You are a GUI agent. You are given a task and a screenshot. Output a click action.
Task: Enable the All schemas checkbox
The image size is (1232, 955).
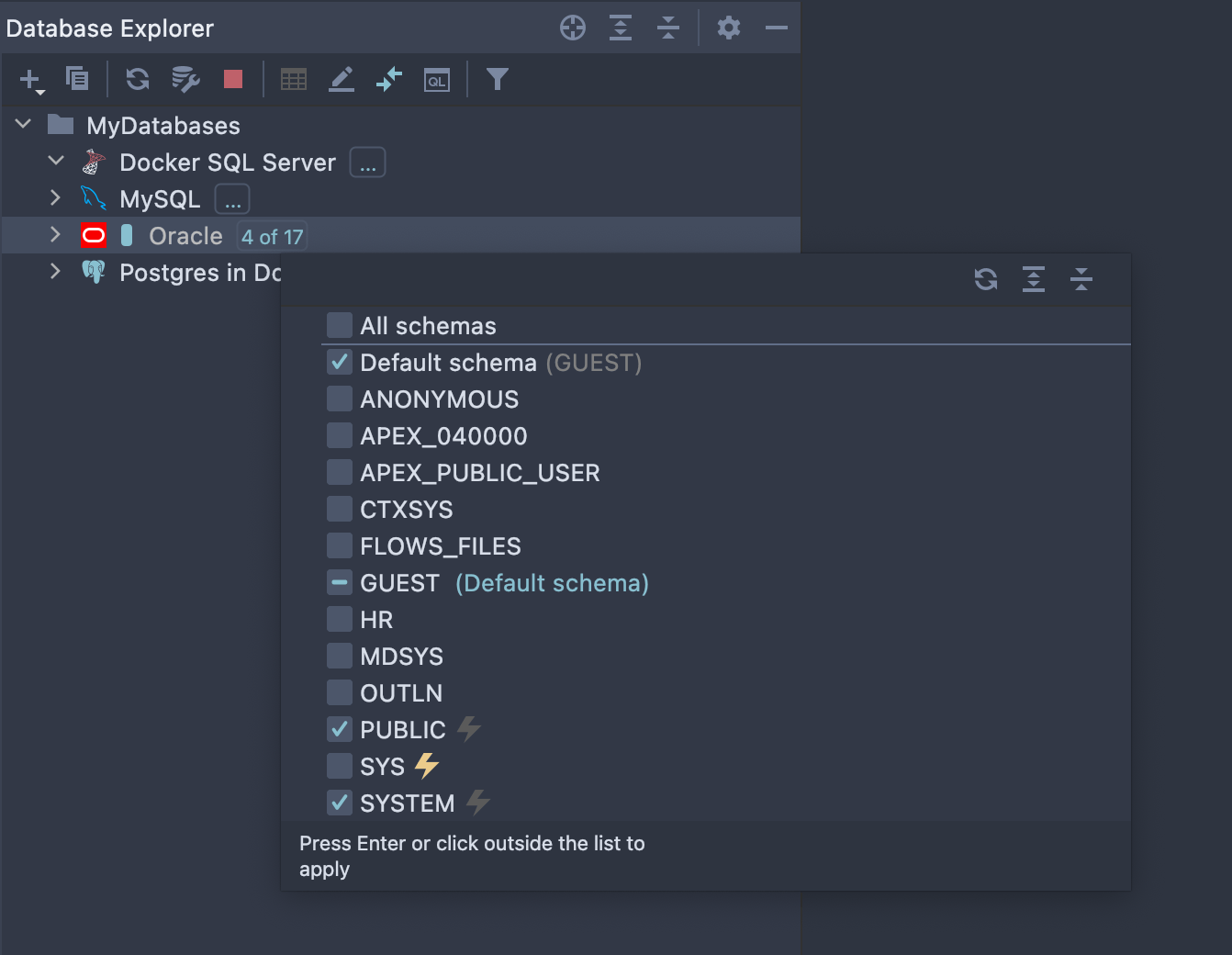click(340, 326)
